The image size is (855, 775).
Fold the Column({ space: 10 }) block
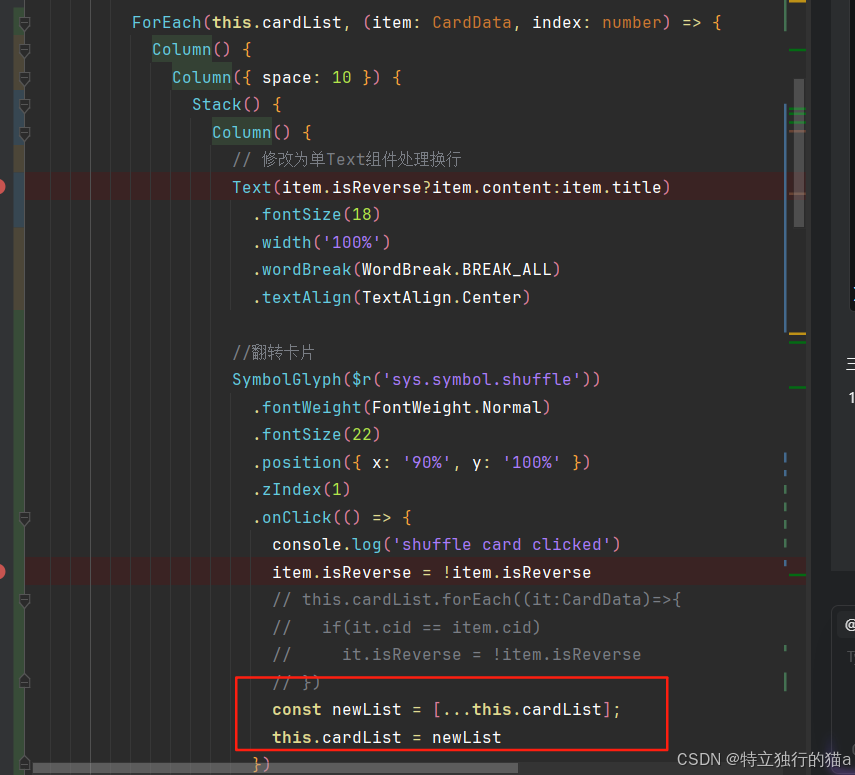25,79
